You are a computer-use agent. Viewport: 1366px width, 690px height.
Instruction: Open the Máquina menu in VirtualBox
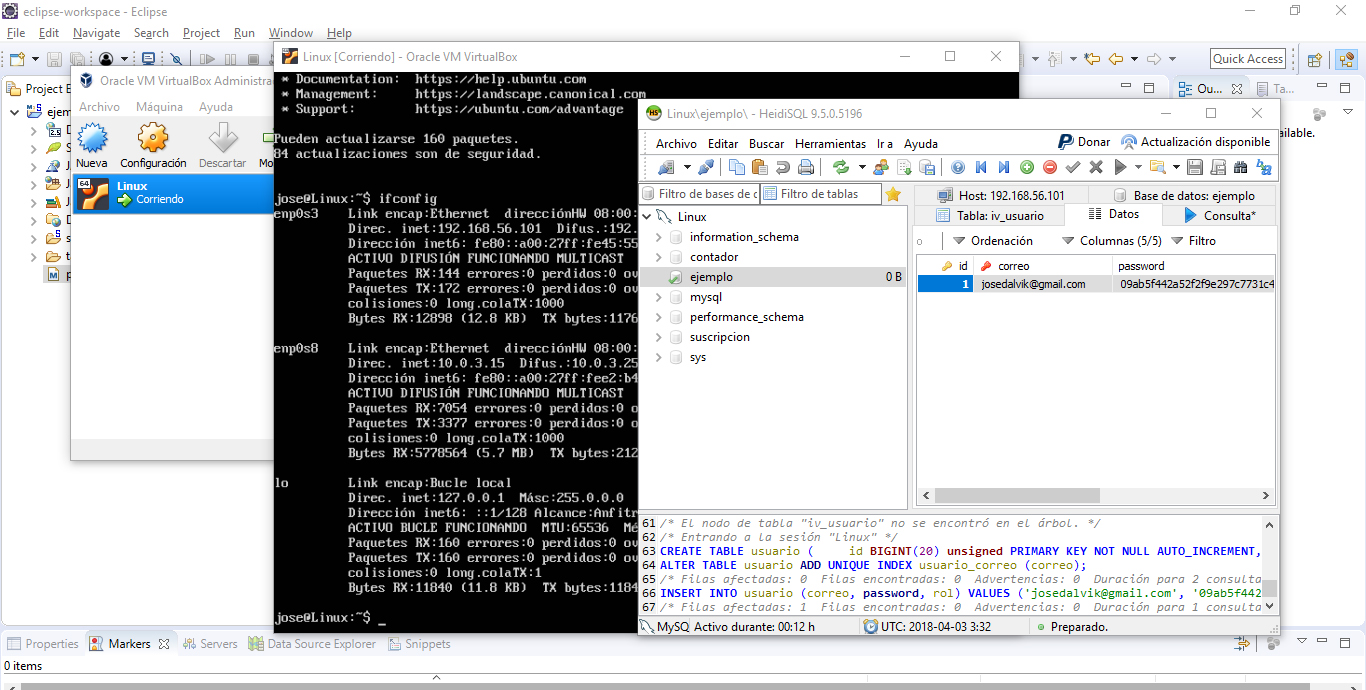(159, 107)
